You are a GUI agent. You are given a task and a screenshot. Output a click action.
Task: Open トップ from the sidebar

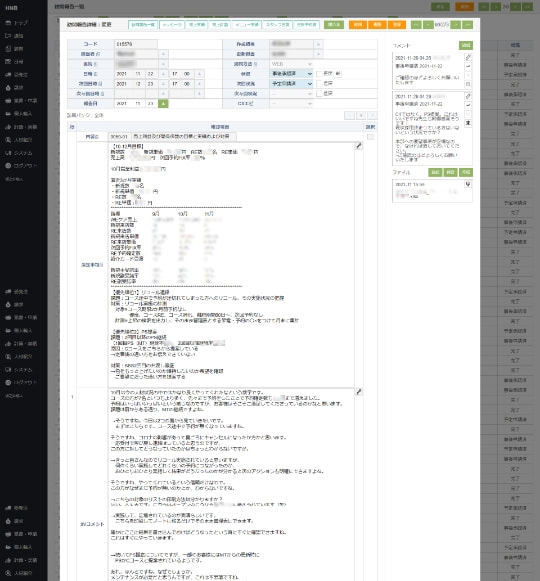pos(17,23)
